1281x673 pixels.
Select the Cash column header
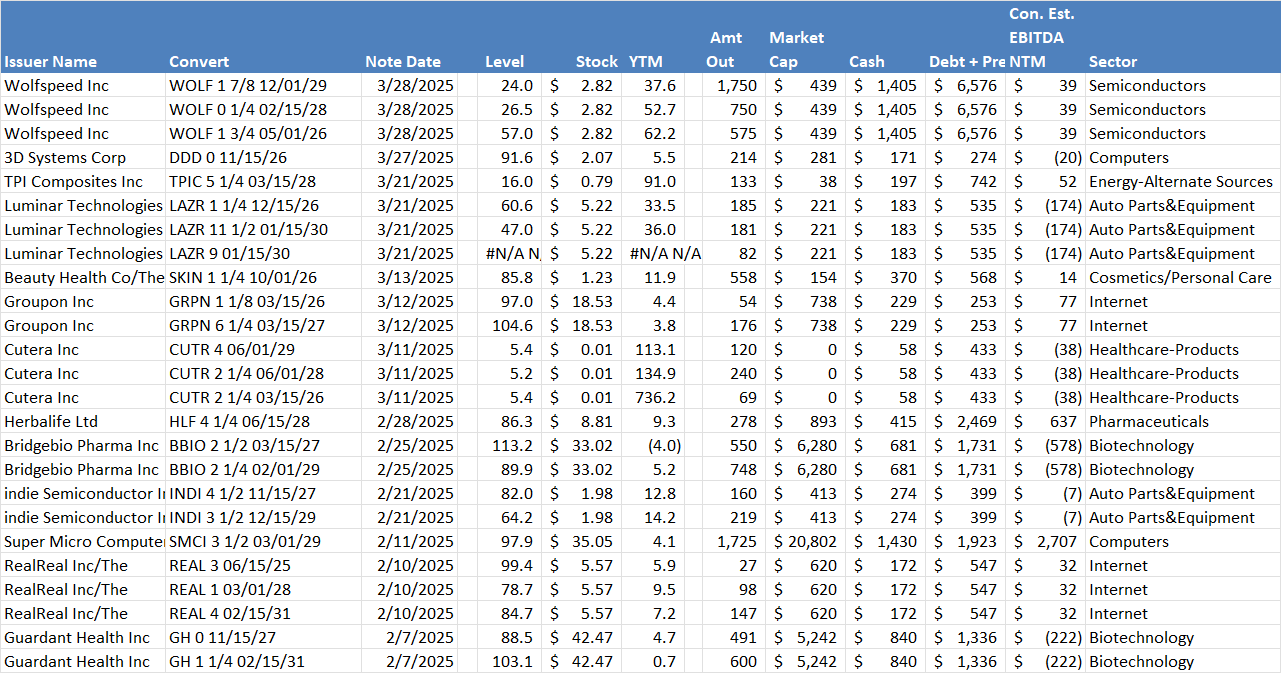click(x=867, y=61)
